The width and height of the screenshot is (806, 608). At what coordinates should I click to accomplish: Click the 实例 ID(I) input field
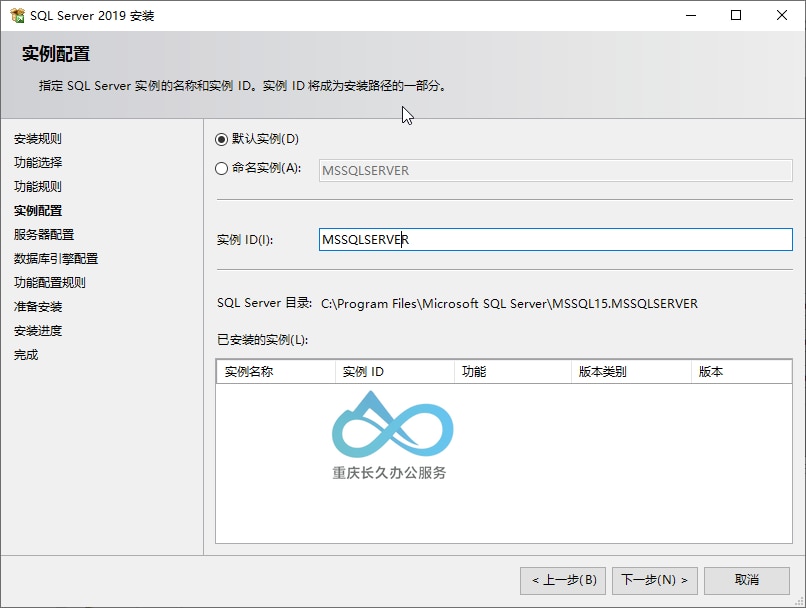556,239
